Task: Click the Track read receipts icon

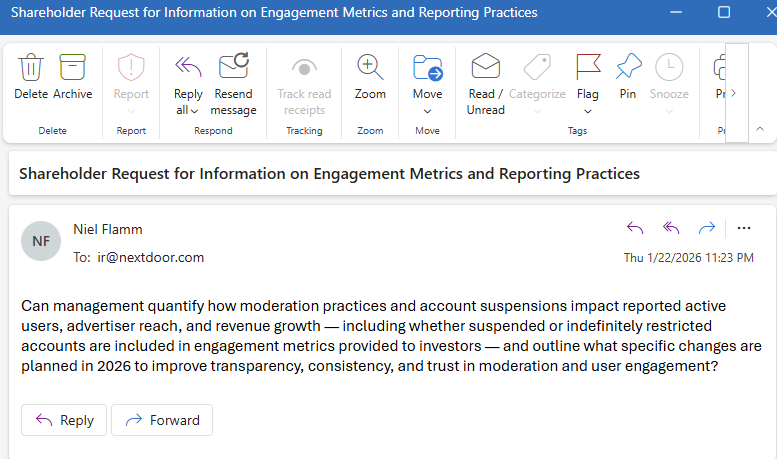Action: click(x=304, y=67)
